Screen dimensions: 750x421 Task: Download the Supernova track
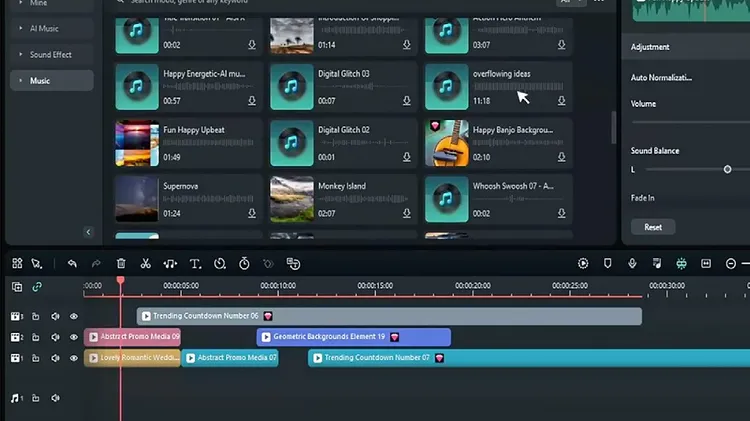point(252,213)
